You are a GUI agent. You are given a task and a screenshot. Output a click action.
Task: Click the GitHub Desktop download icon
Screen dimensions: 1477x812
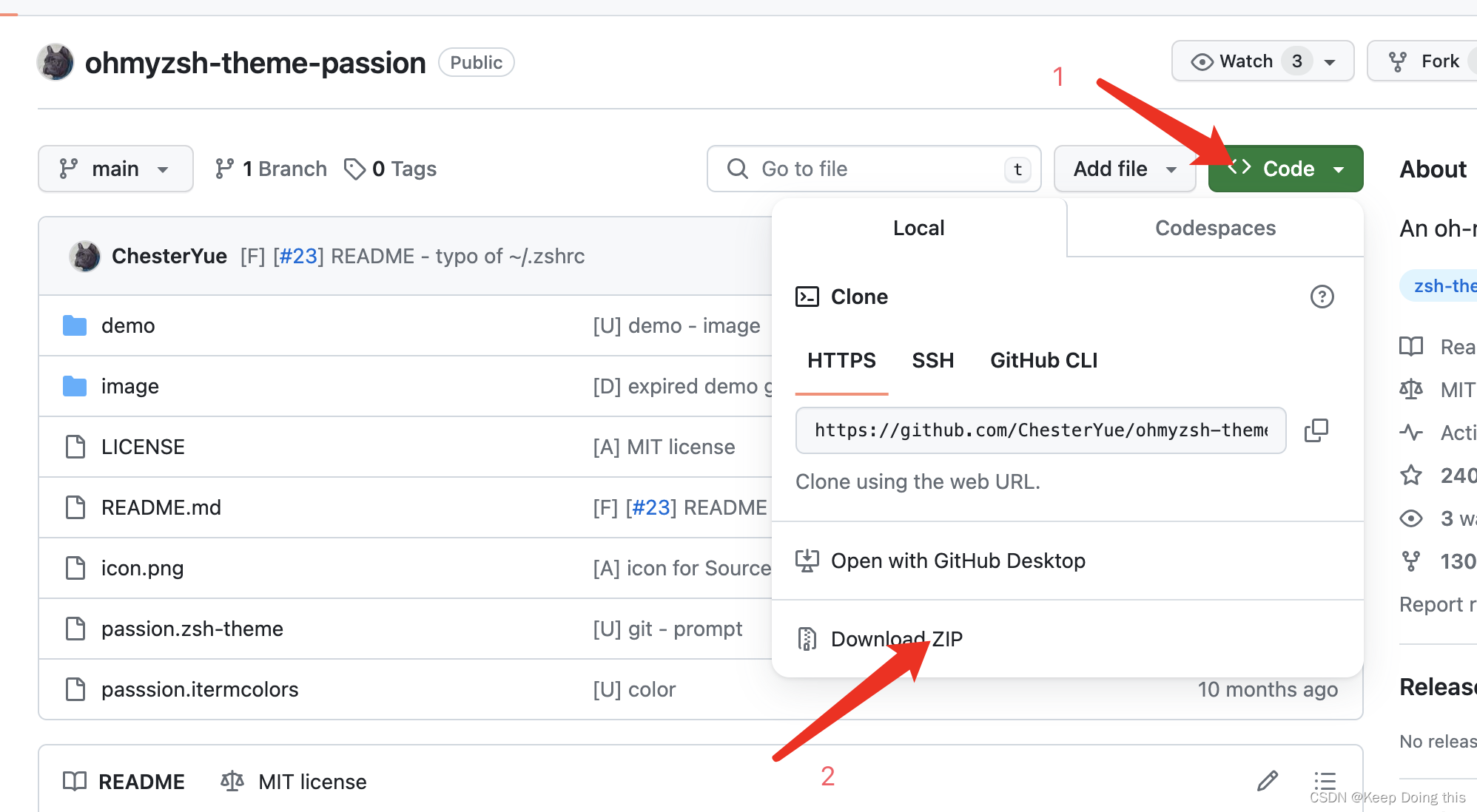tap(807, 561)
